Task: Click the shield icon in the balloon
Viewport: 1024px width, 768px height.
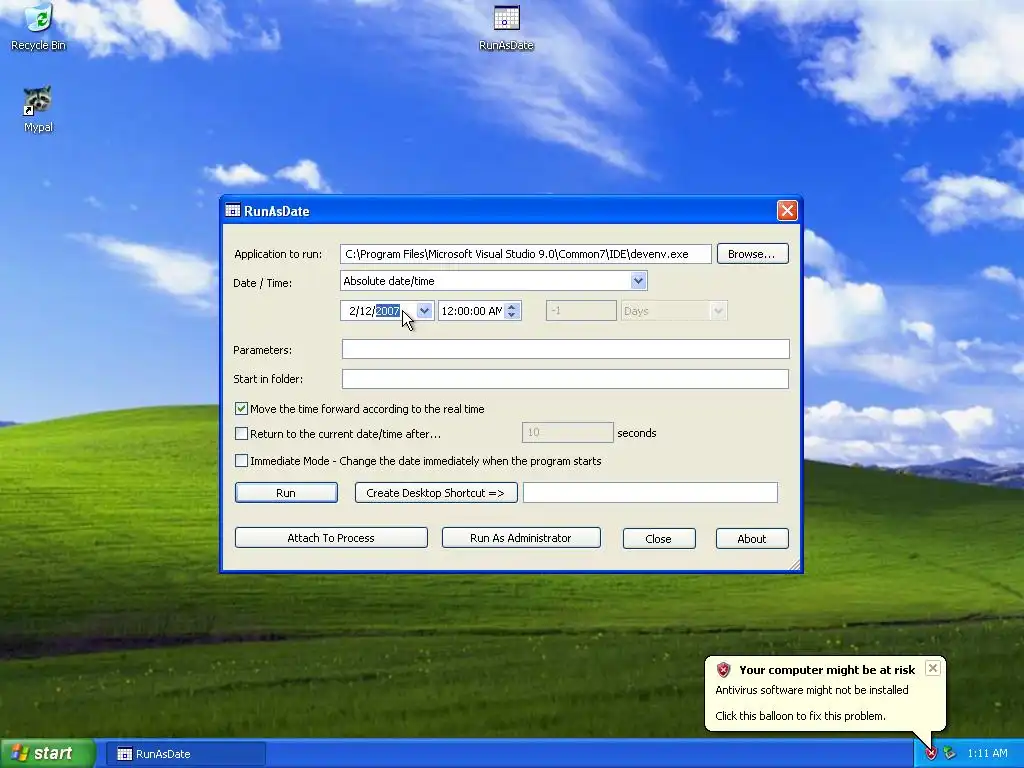Action: 723,669
